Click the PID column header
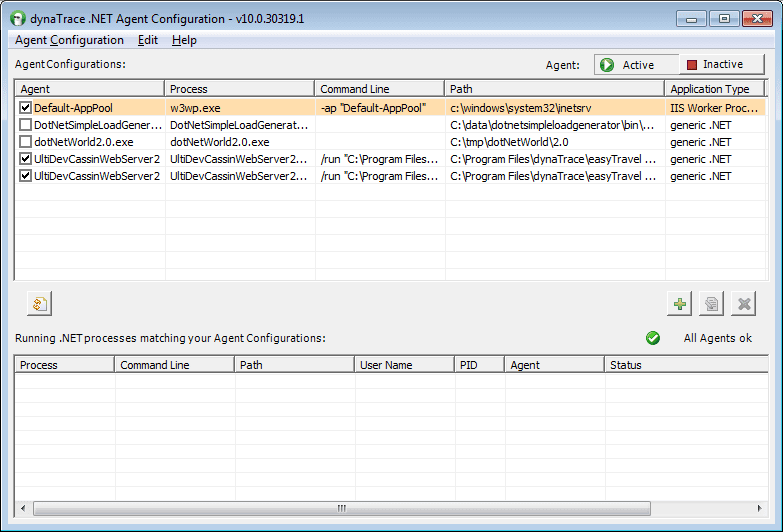The width and height of the screenshot is (783, 532). coord(479,365)
